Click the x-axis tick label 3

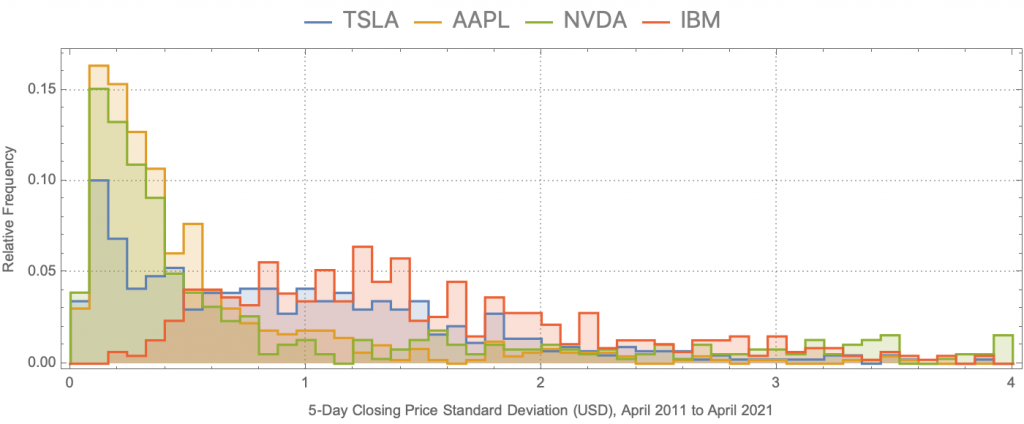pyautogui.click(x=776, y=382)
